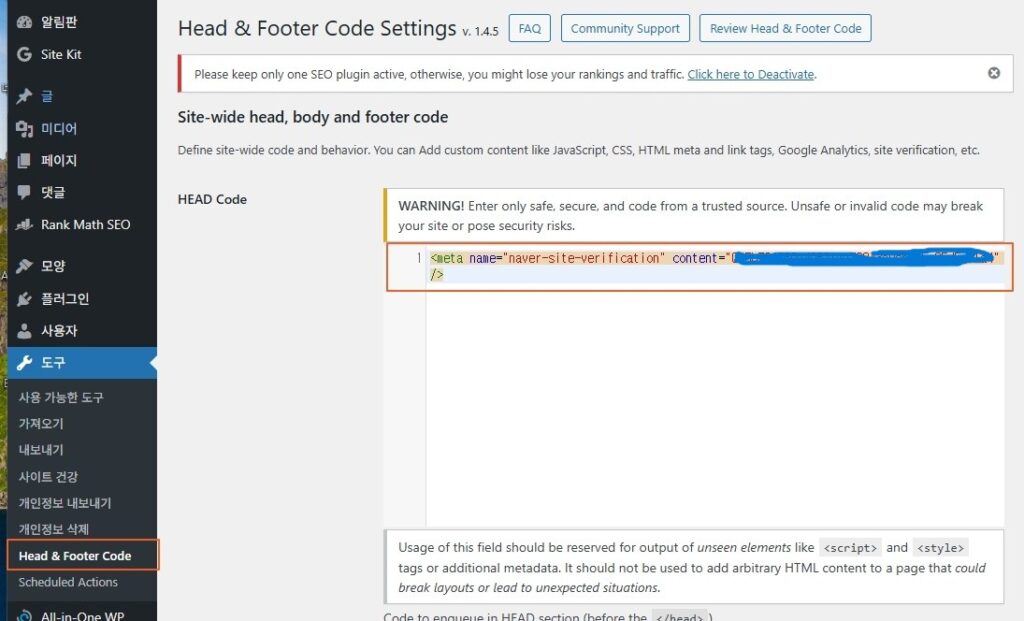Click the Community Support button

[x=625, y=27]
